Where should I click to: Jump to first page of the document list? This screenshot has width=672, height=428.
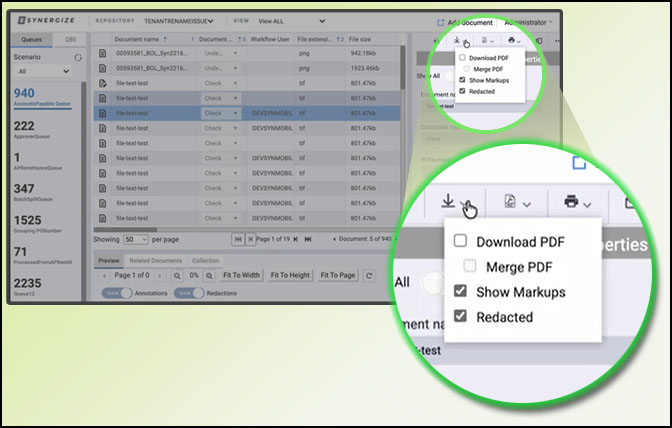(237, 240)
